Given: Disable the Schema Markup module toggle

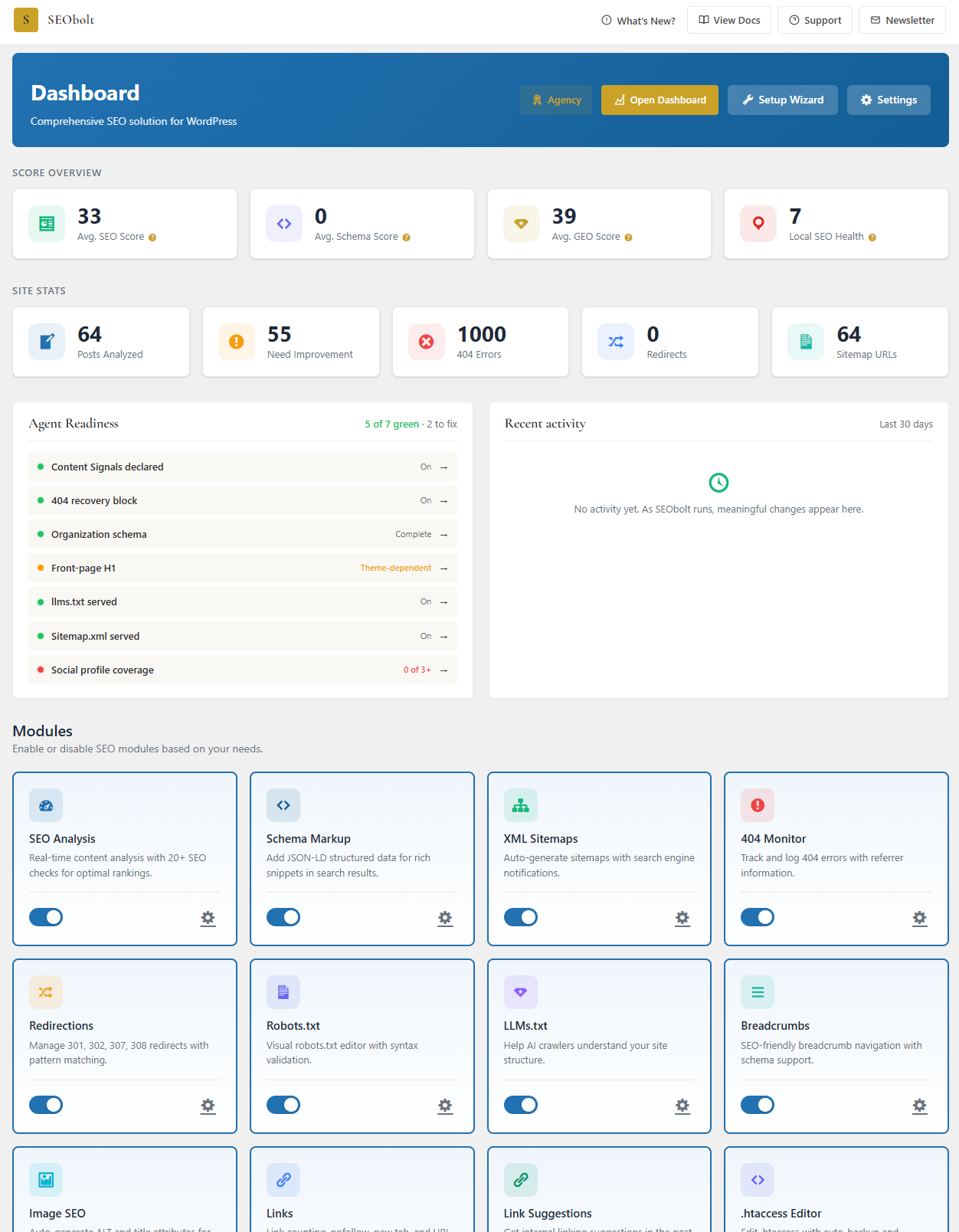Looking at the screenshot, I should pyautogui.click(x=283, y=917).
